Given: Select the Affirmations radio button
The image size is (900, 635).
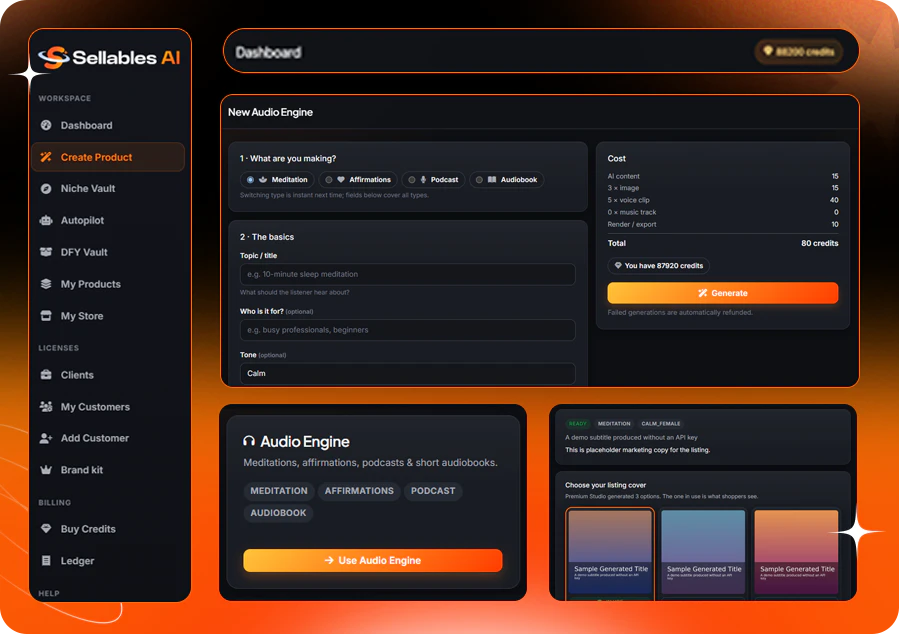Looking at the screenshot, I should tap(329, 180).
